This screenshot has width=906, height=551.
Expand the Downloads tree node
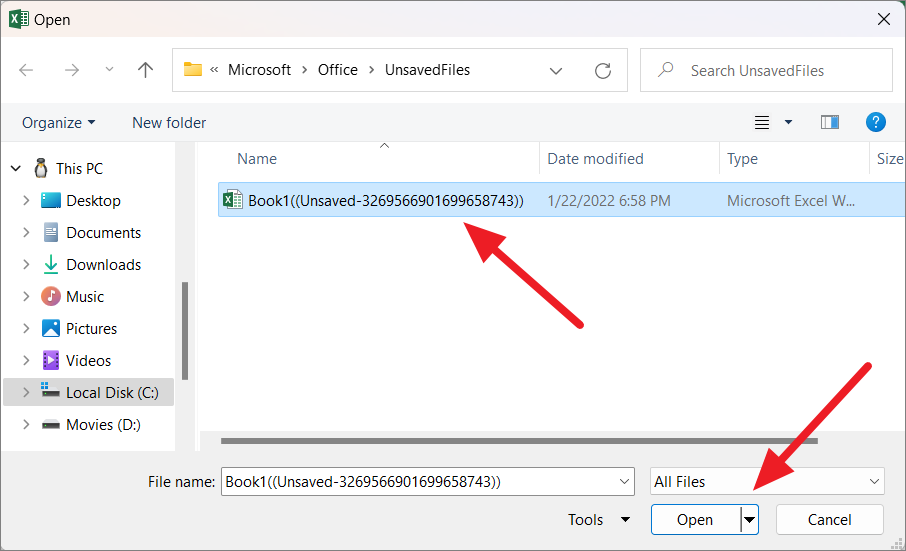(26, 265)
